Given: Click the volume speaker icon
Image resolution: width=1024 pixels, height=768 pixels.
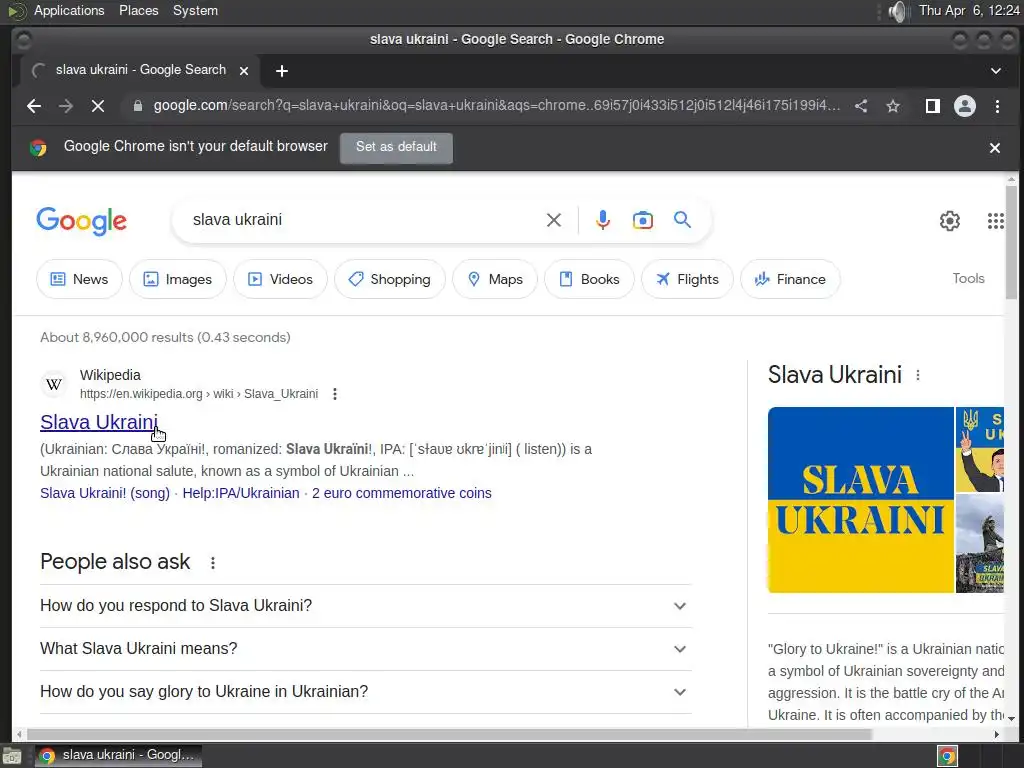Looking at the screenshot, I should [x=899, y=11].
